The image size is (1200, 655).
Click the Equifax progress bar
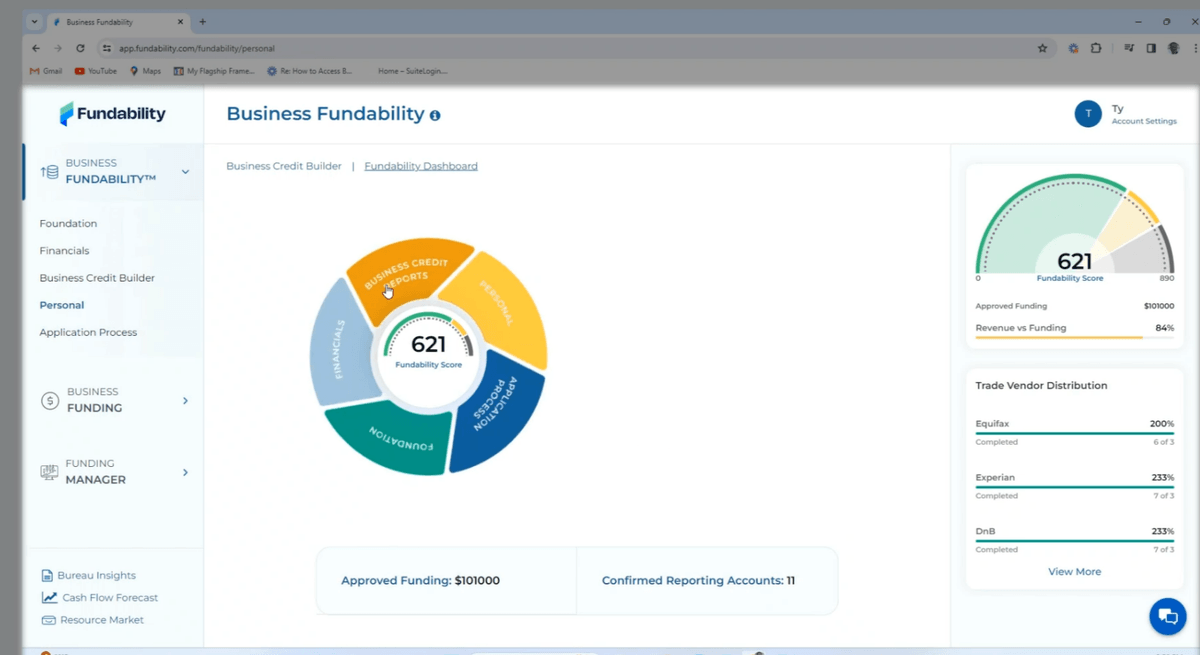pos(1074,433)
